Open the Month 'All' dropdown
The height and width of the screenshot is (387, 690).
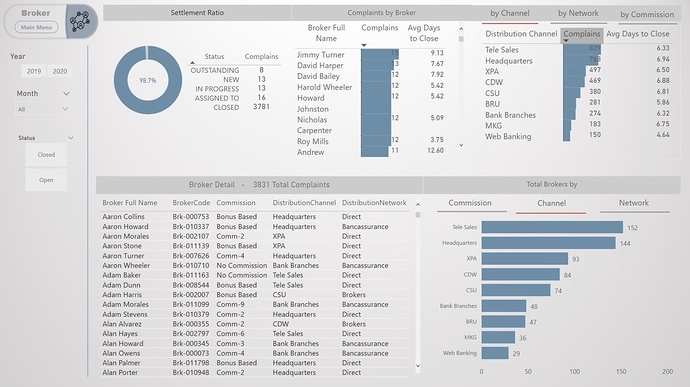coord(42,109)
